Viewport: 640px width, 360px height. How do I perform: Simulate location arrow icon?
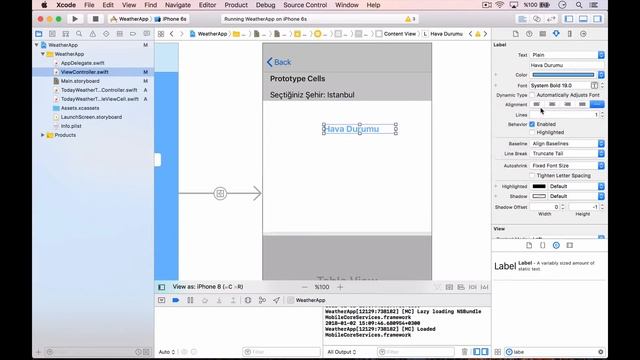pyautogui.click(x=276, y=300)
